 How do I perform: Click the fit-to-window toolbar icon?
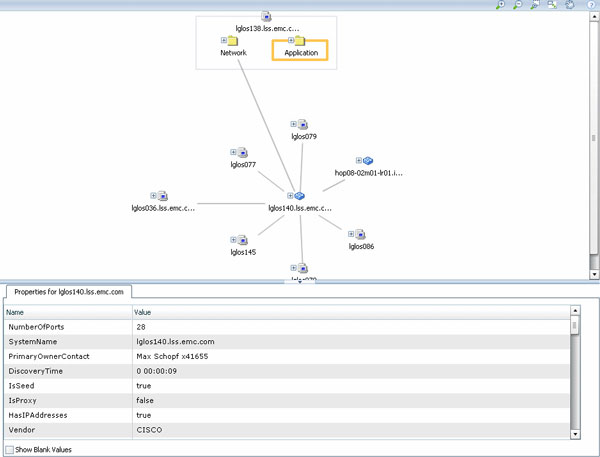point(552,5)
